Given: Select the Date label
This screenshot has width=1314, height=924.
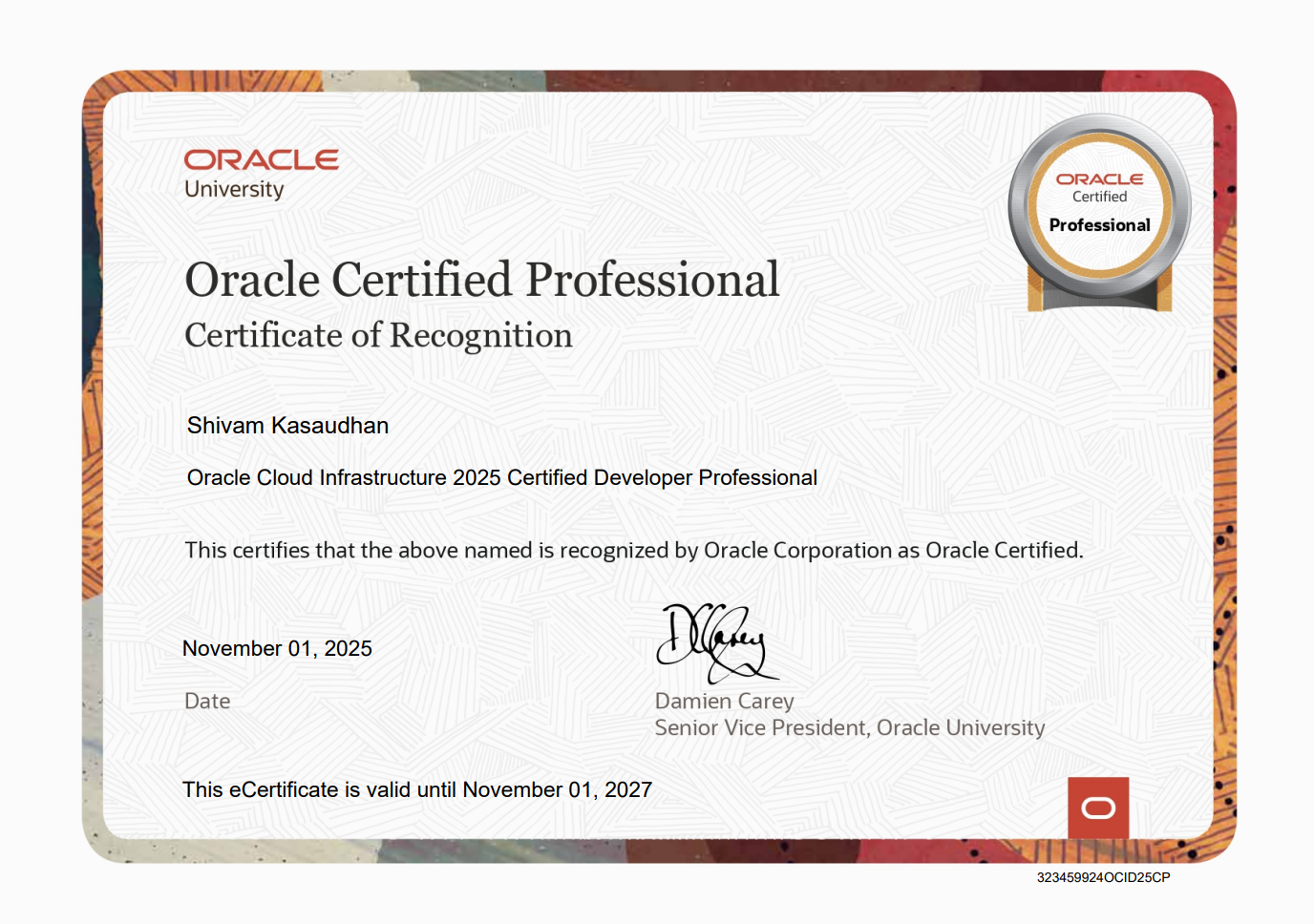Looking at the screenshot, I should click(x=206, y=701).
